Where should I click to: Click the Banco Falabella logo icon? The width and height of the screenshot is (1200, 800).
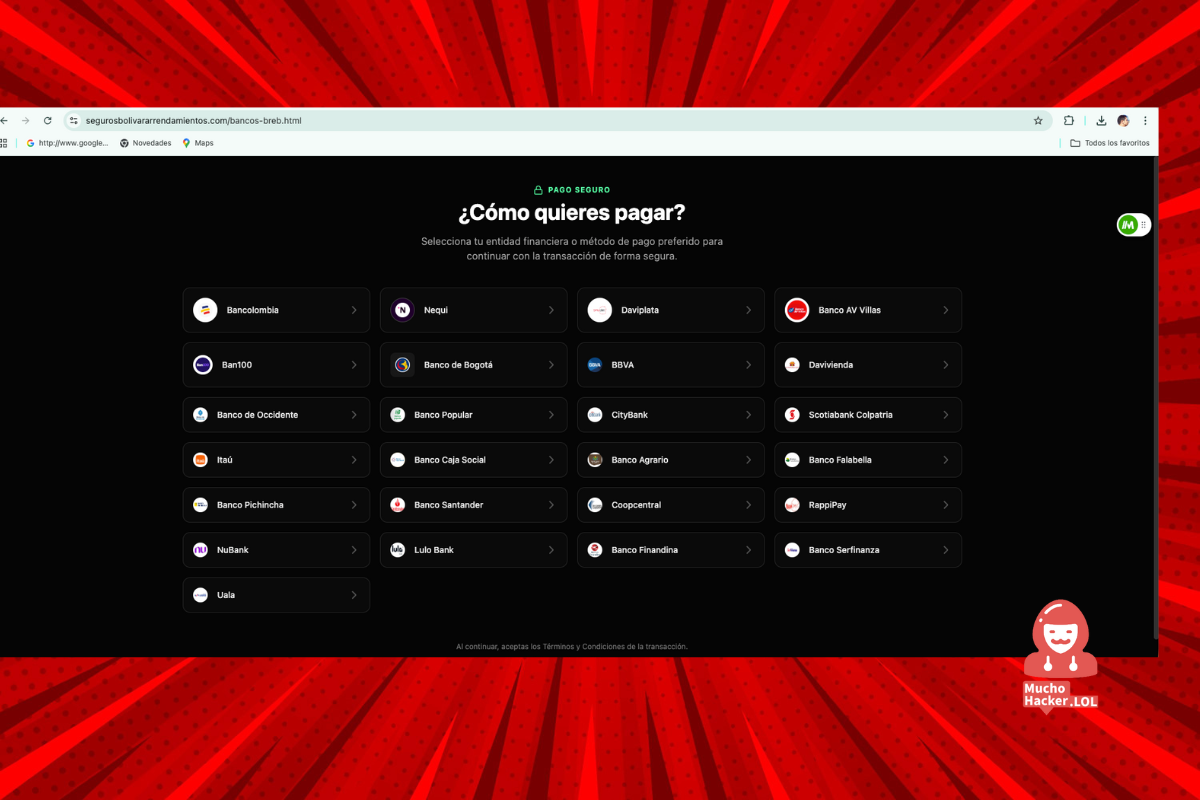(792, 460)
